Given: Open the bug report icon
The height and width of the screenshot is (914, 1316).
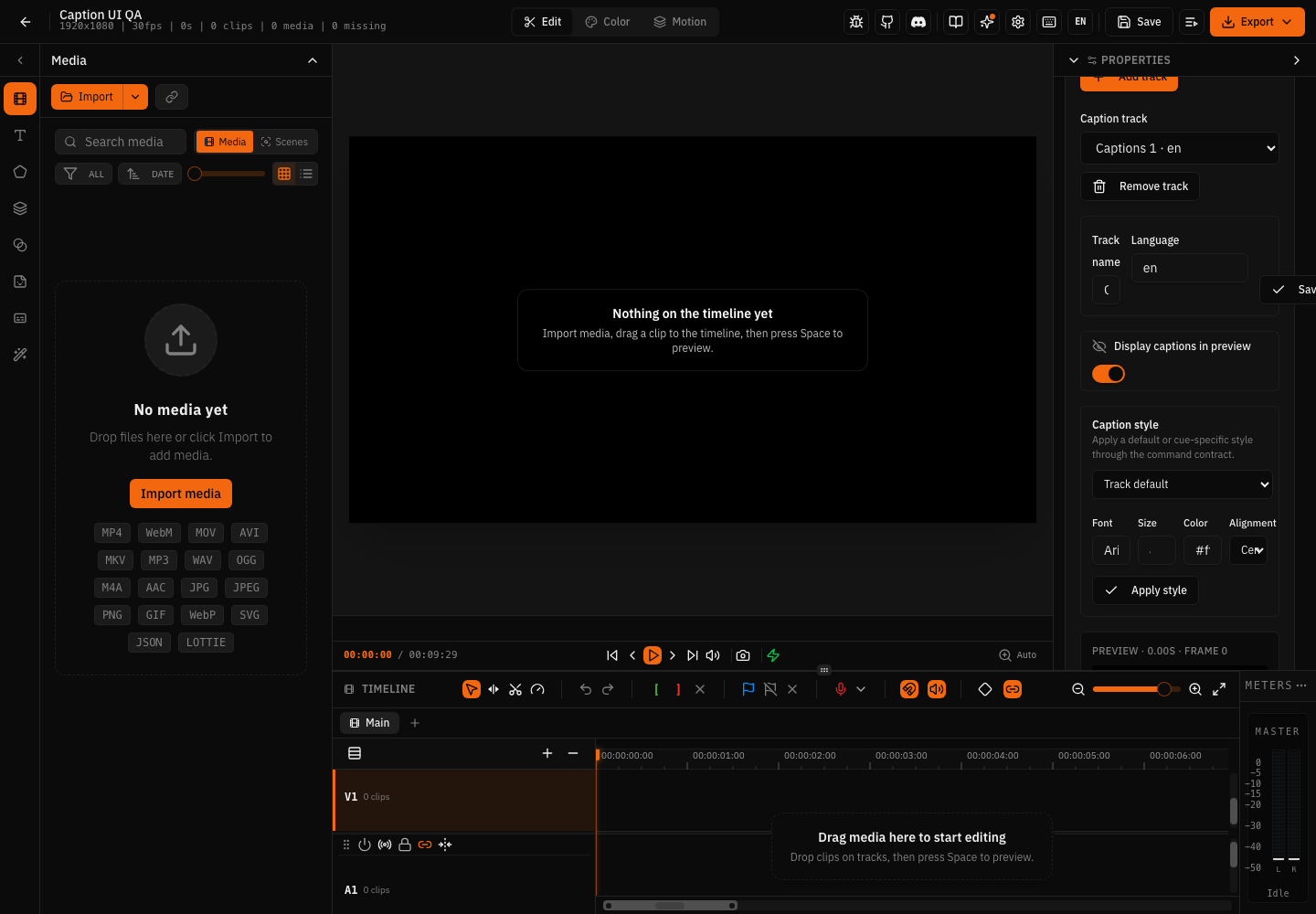Looking at the screenshot, I should tap(856, 22).
